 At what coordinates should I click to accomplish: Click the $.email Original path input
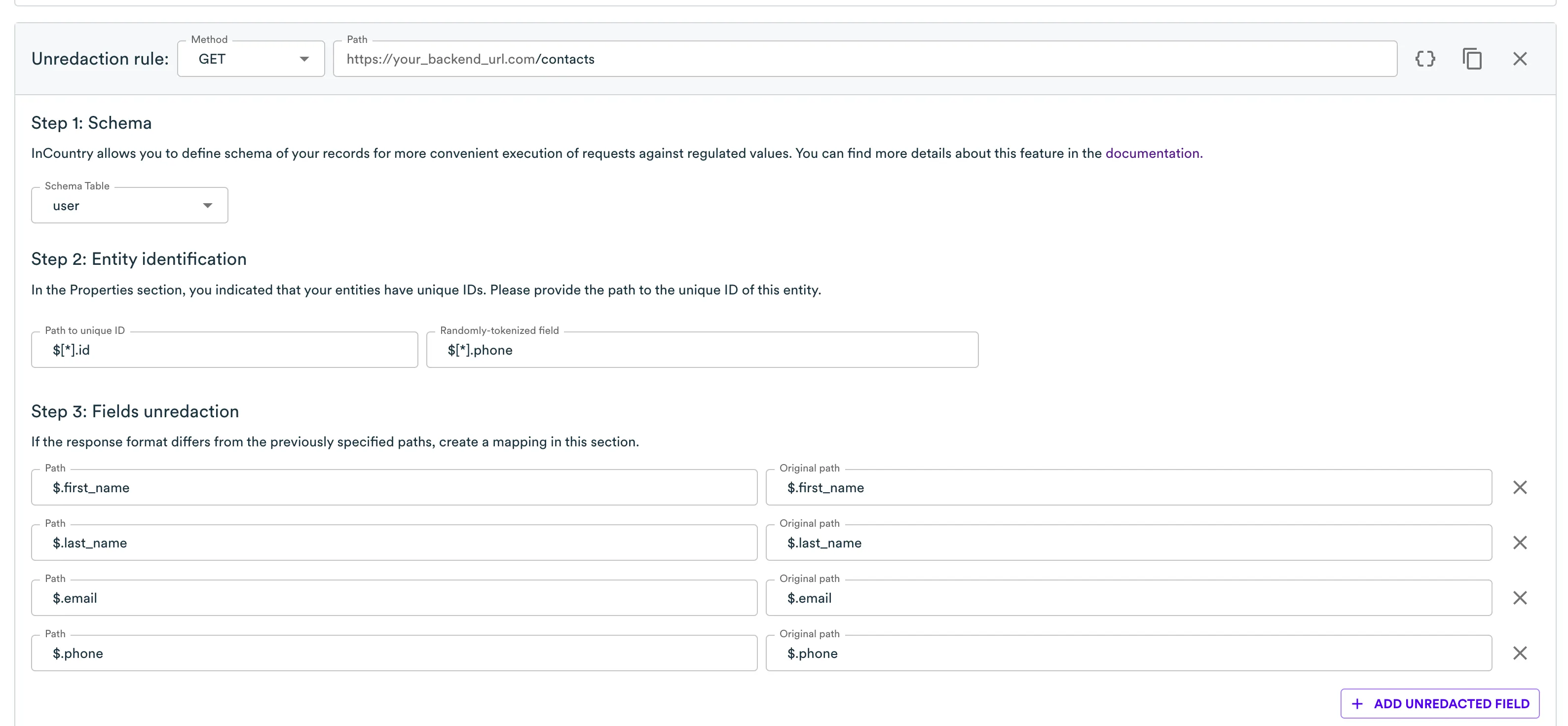(x=1128, y=598)
